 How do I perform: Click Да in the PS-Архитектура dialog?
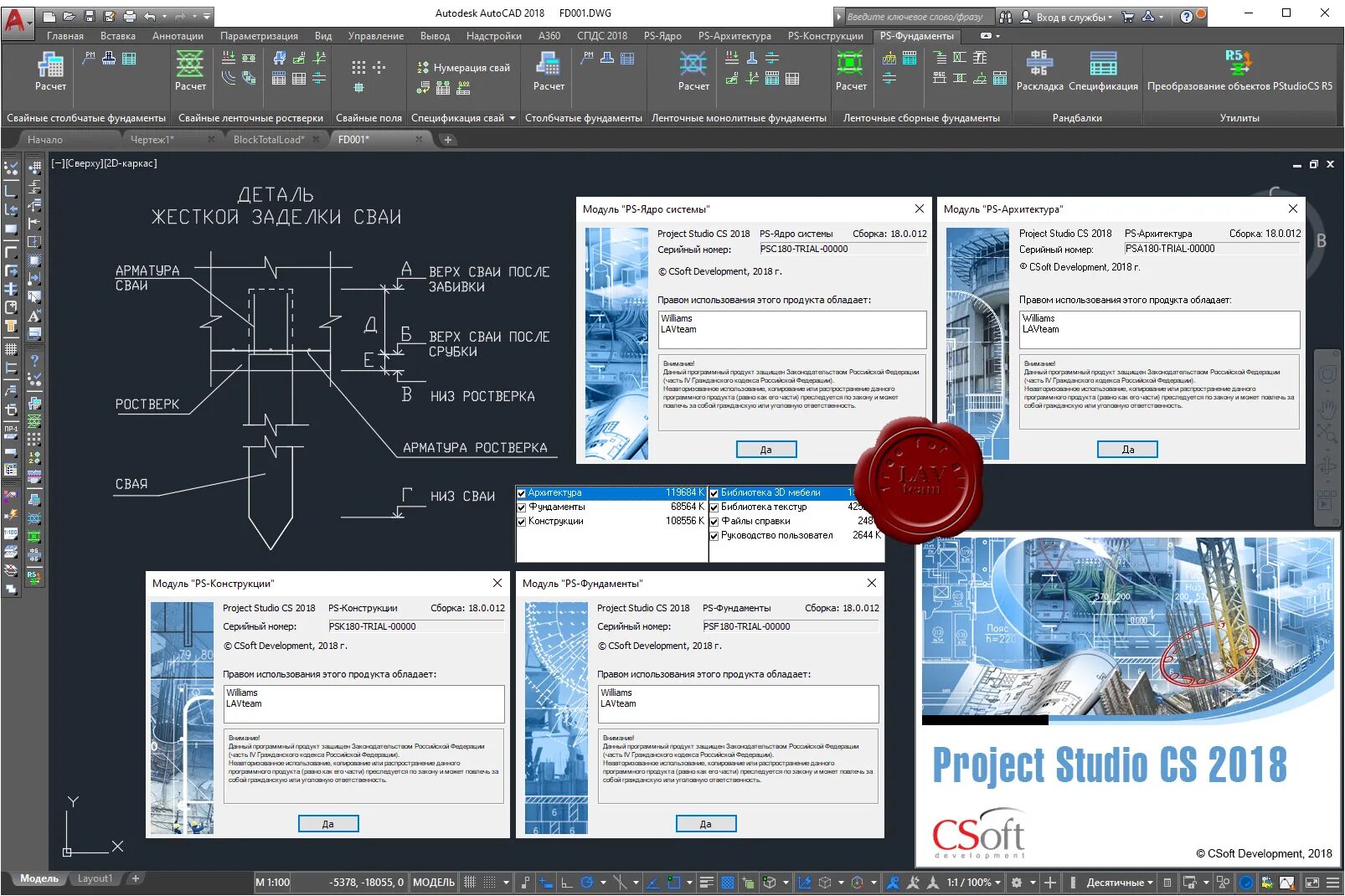[1127, 450]
